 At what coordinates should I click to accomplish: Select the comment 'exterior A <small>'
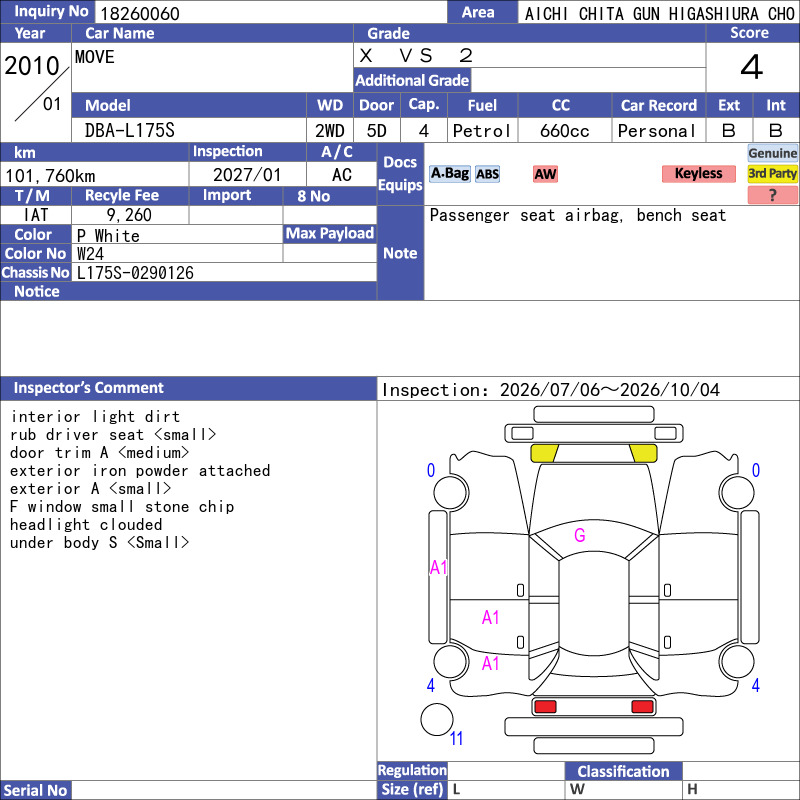point(91,488)
